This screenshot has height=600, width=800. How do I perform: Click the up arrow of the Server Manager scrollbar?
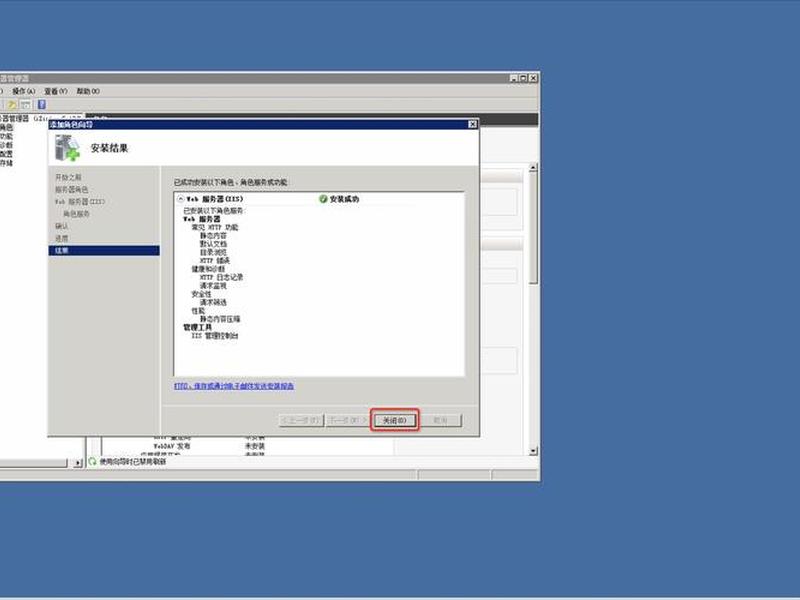coord(533,167)
